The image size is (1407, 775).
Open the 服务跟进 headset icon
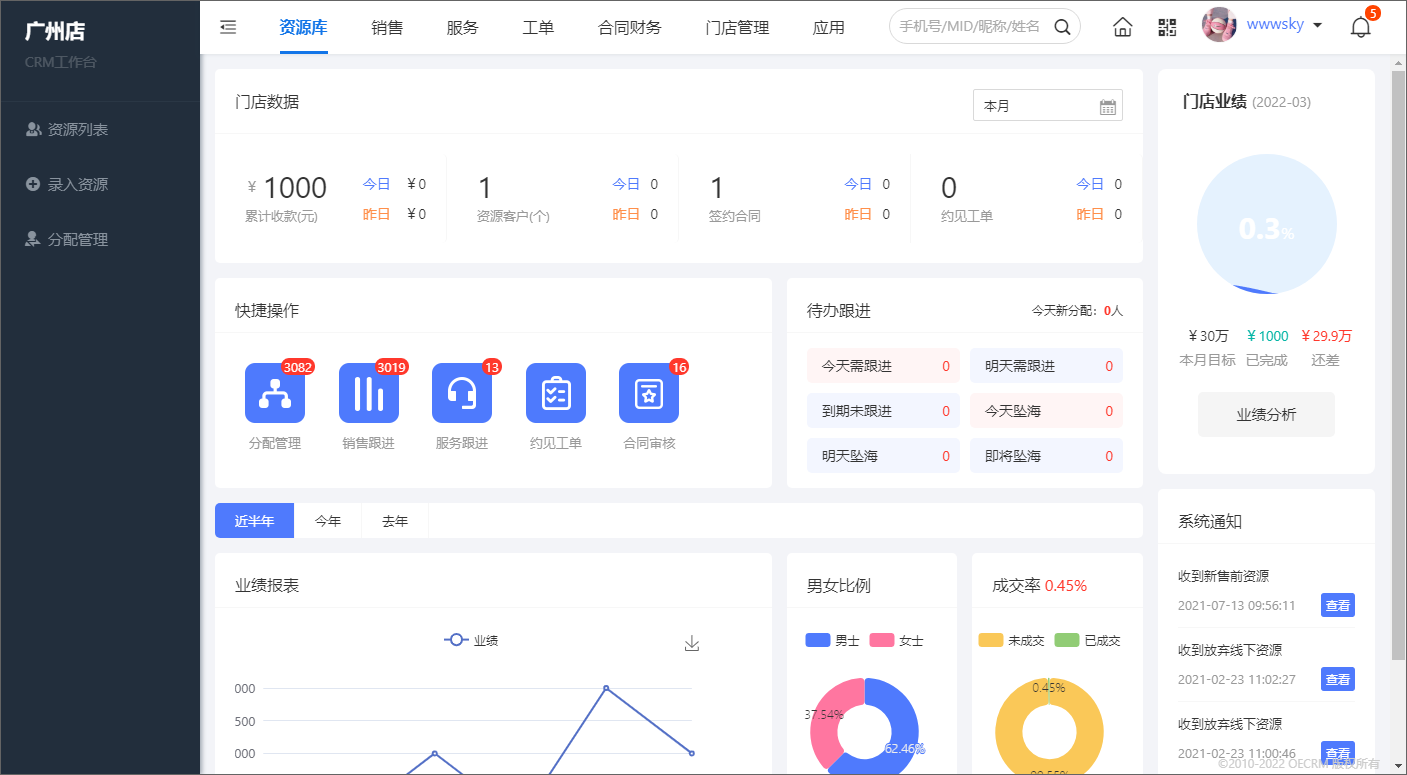click(462, 393)
